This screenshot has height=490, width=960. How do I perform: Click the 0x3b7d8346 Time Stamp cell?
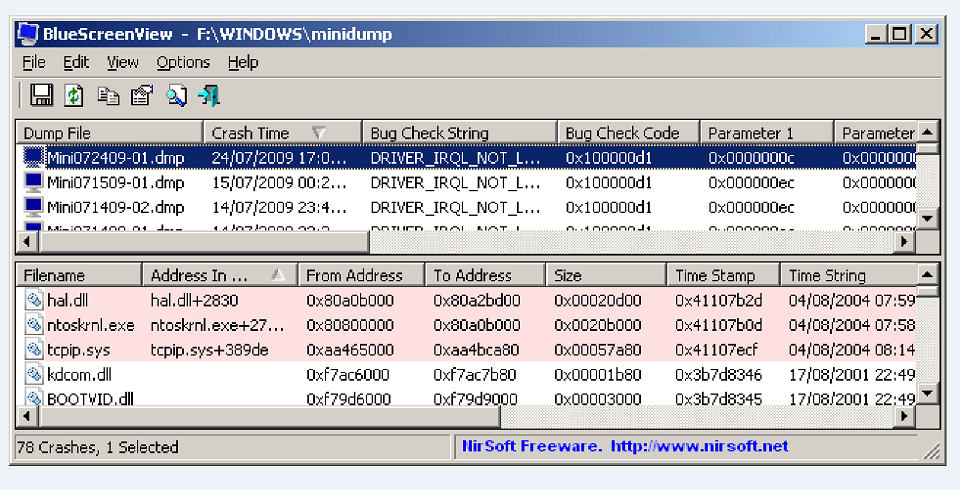click(719, 374)
